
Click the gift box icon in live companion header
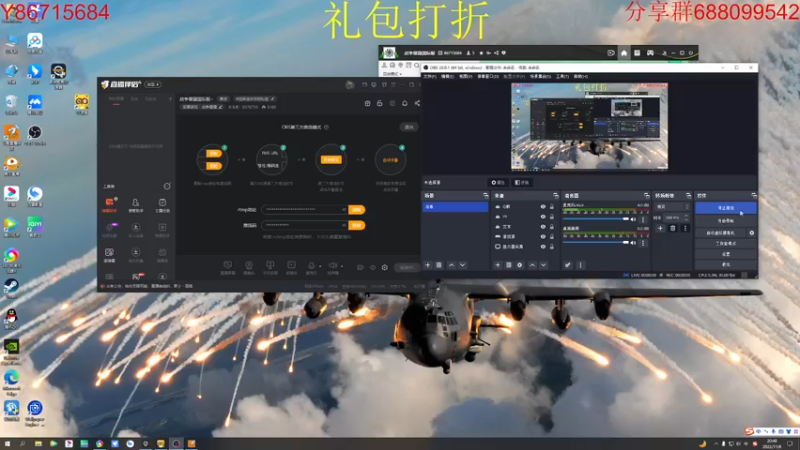tap(367, 104)
